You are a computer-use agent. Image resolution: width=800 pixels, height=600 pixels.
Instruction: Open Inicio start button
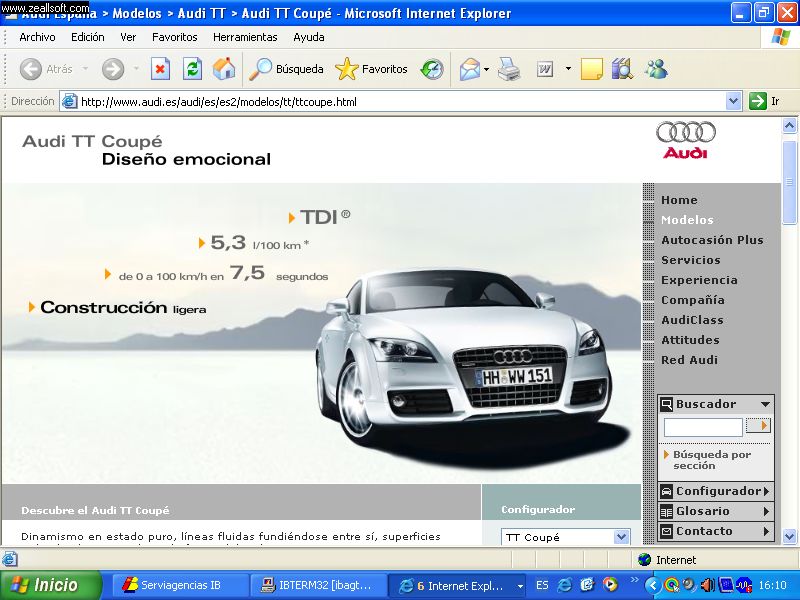click(x=51, y=585)
